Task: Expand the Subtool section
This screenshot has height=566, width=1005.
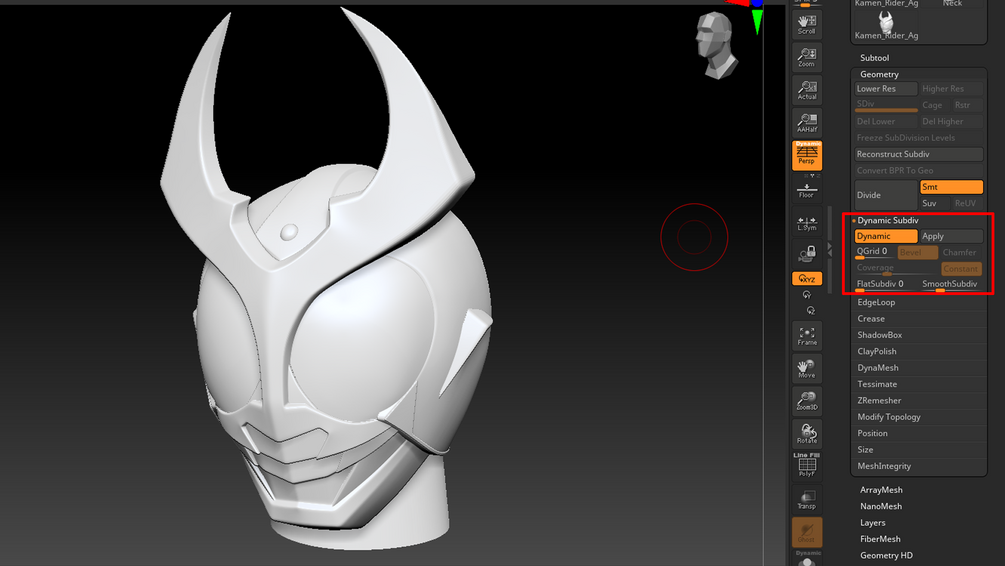Action: [874, 58]
